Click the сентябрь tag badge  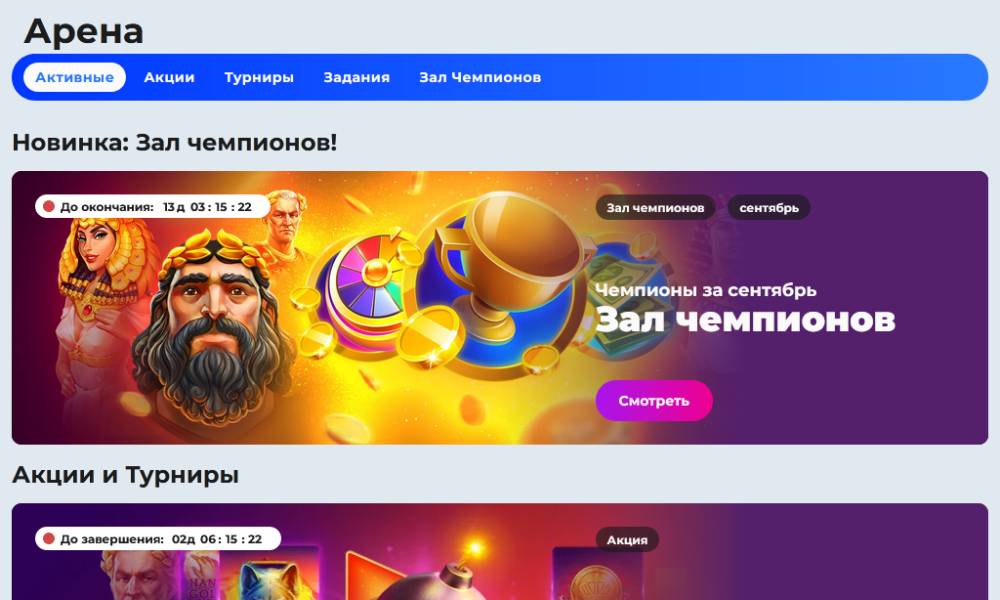pyautogui.click(x=768, y=208)
